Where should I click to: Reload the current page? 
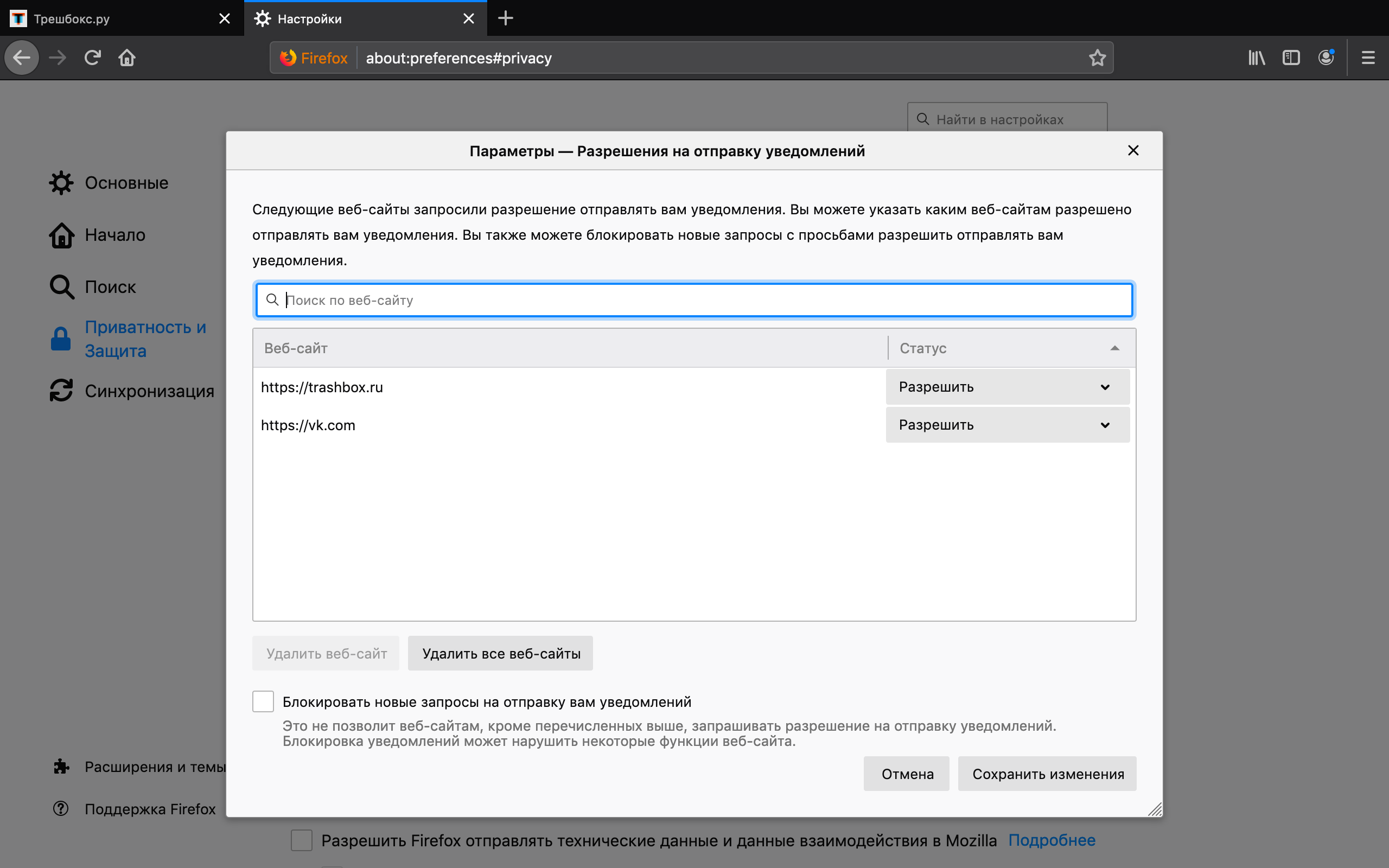tap(92, 58)
